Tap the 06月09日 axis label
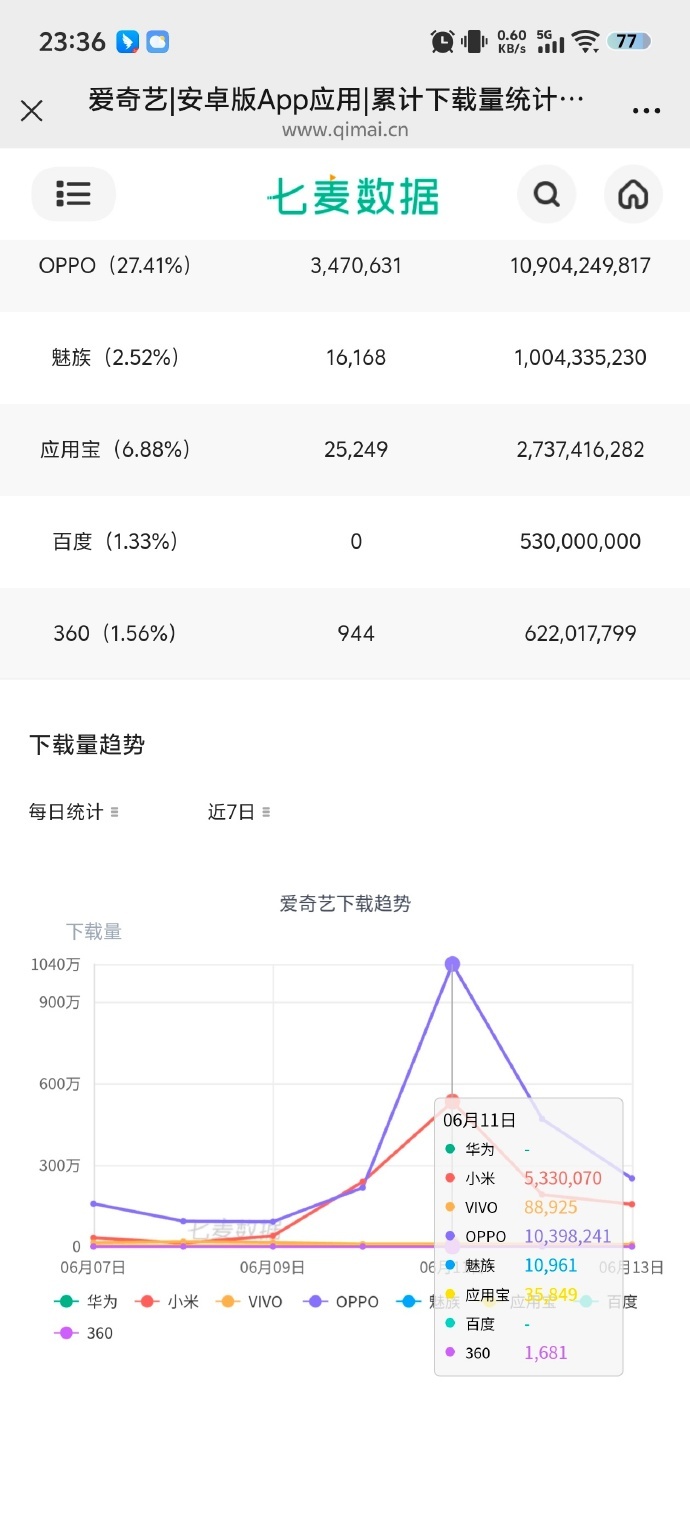Image resolution: width=690 pixels, height=1533 pixels. 273,1268
